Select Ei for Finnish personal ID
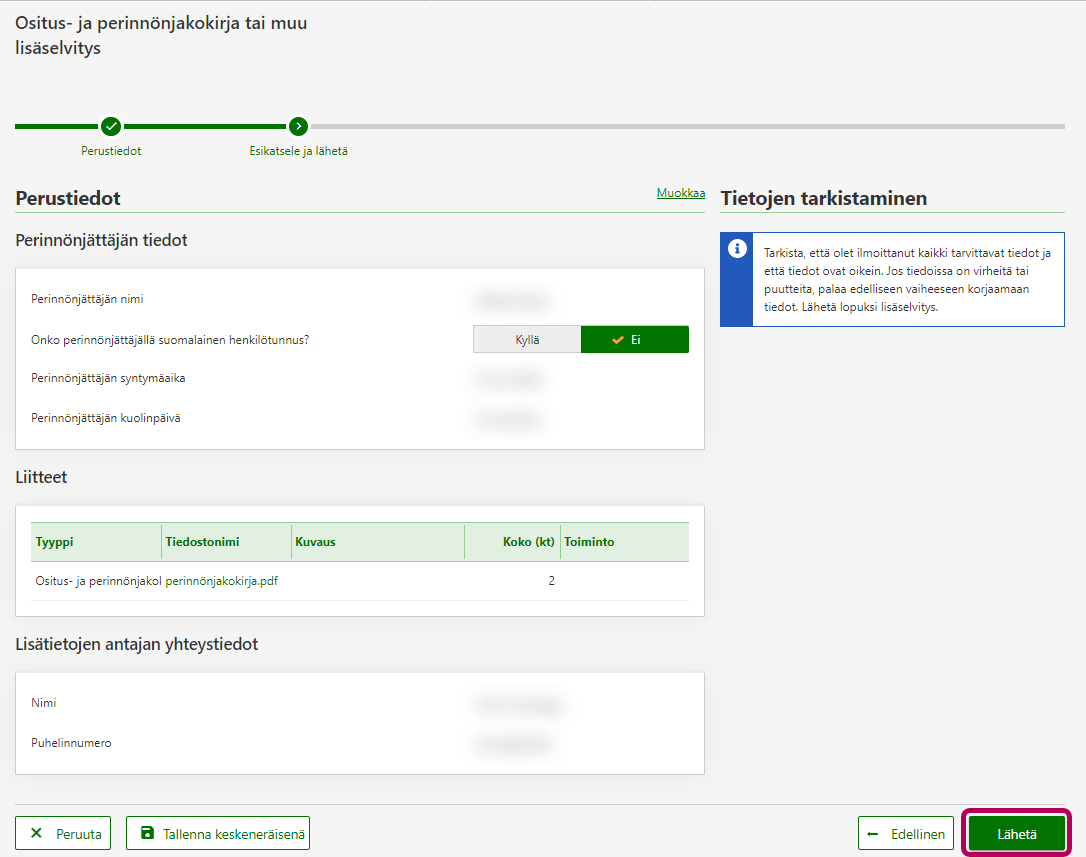The width and height of the screenshot is (1086, 857). 635,340
